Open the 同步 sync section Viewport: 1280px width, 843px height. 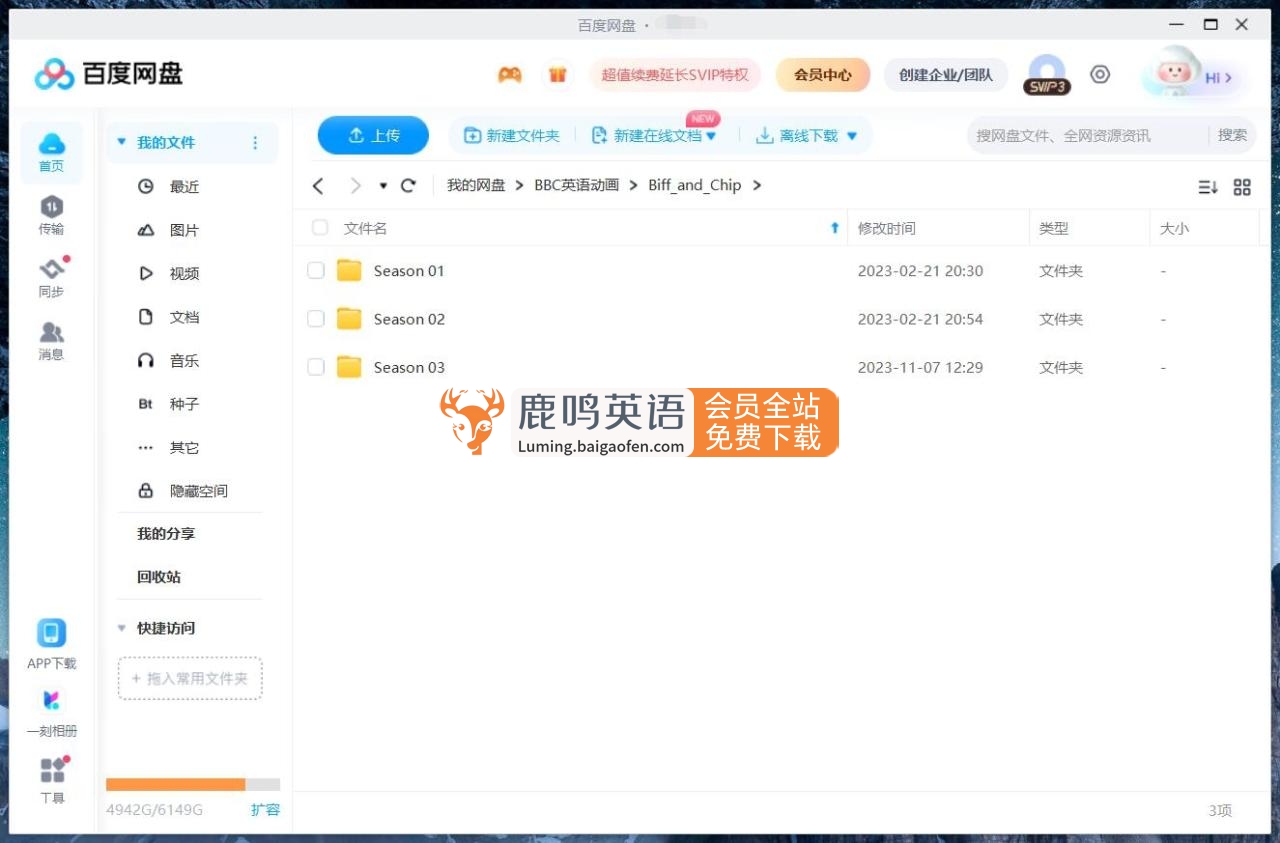[x=51, y=278]
